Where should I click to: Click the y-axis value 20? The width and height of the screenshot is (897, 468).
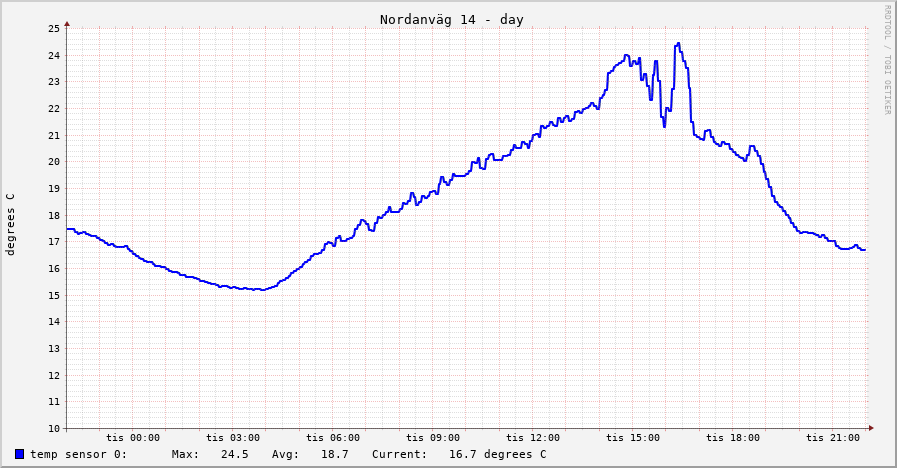tap(54, 162)
